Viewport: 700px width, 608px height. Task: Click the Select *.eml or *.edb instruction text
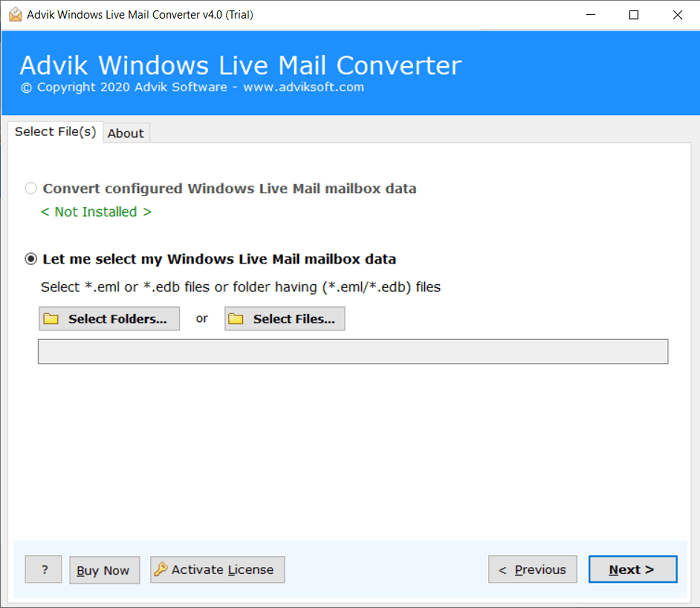(241, 287)
